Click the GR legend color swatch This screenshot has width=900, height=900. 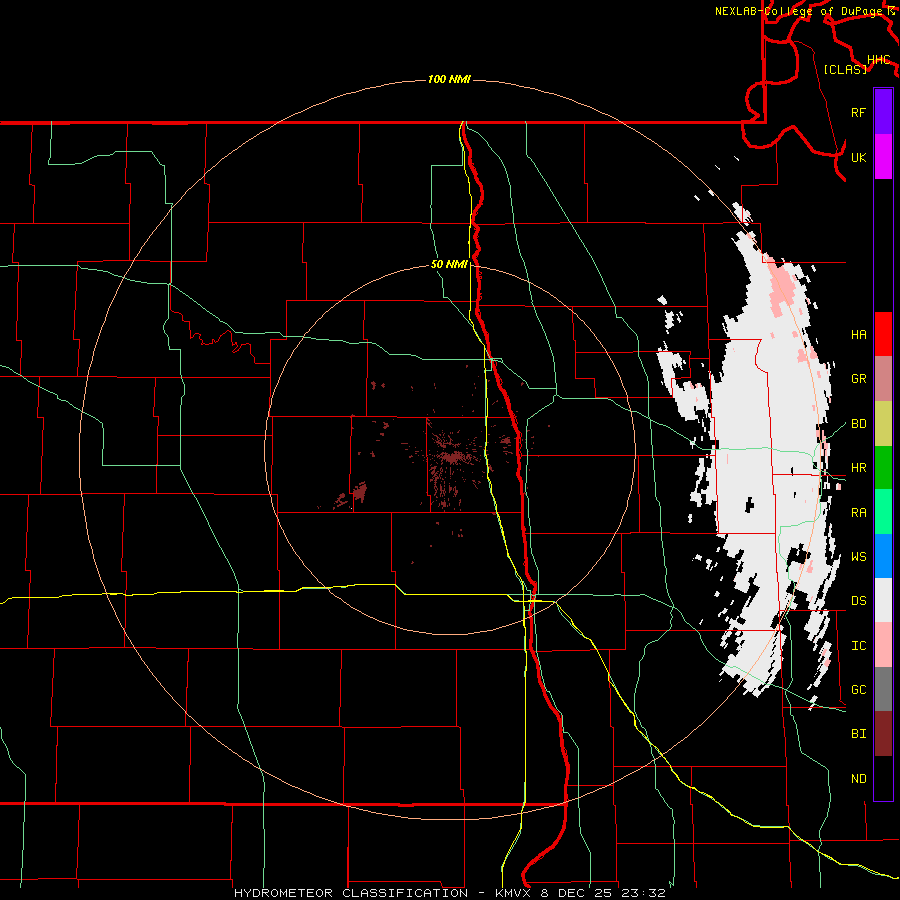(x=883, y=378)
